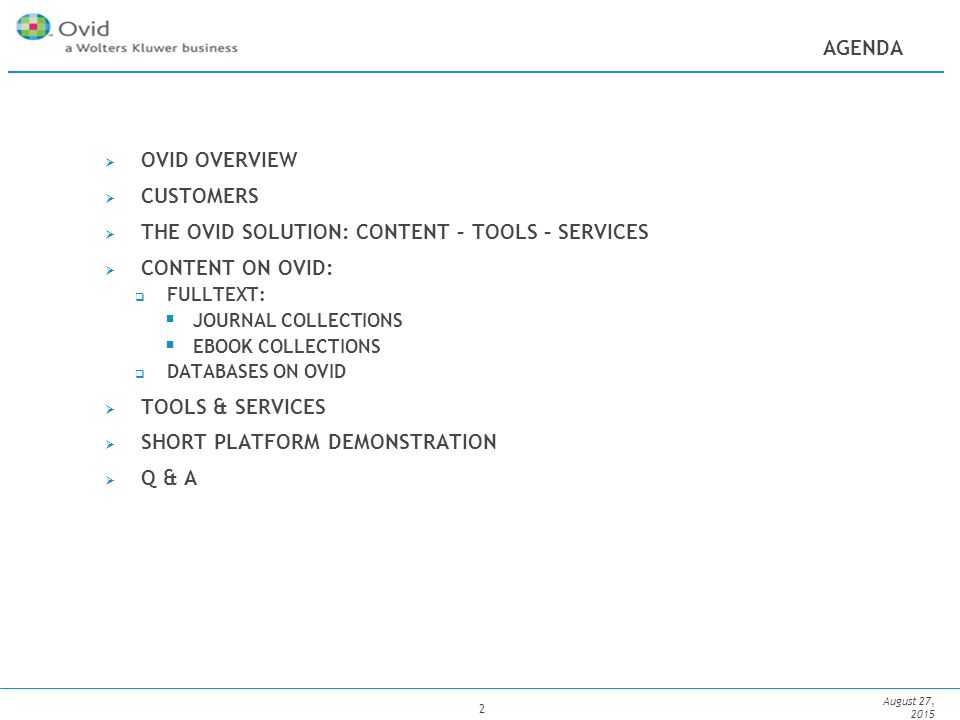Screen dimensions: 960x720
Task: Select the 'CONTENT ON OVID:' line
Action: 237,268
